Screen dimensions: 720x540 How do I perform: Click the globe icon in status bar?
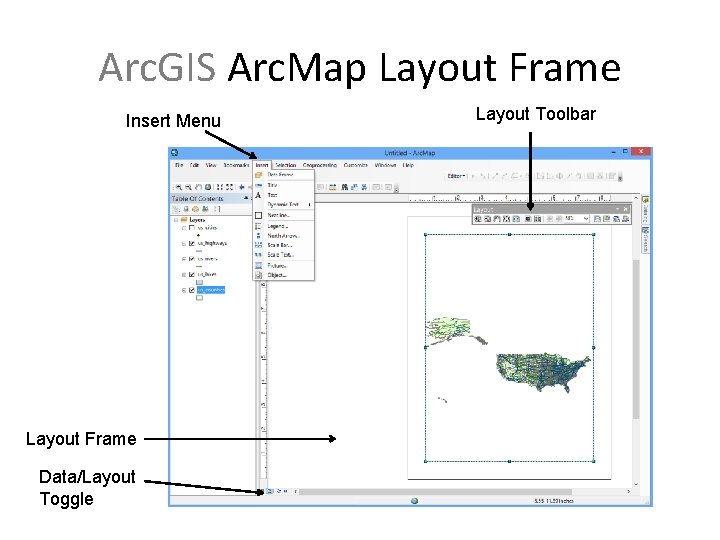click(x=414, y=501)
